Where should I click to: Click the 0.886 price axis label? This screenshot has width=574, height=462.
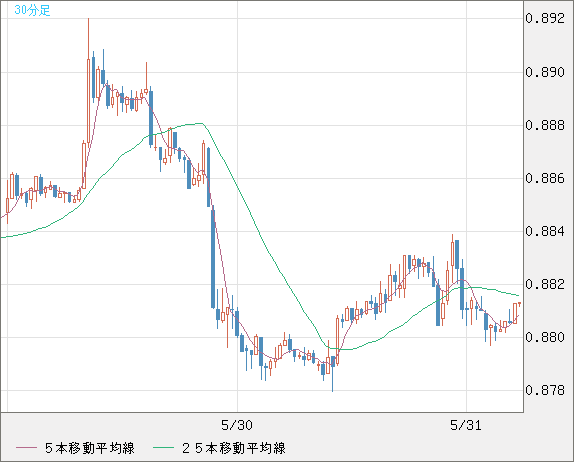tap(545, 178)
